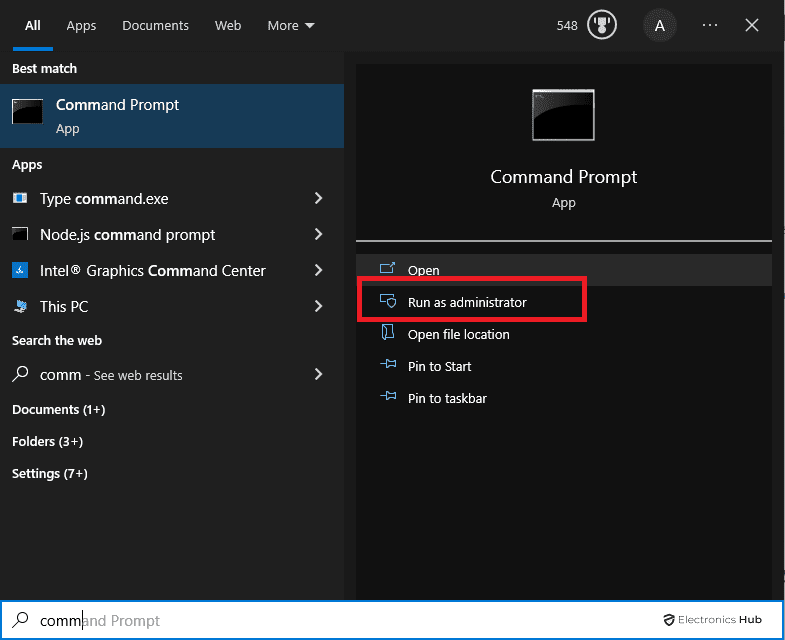Viewport: 785px width, 640px height.
Task: Click the Pin to Start pin icon
Action: pos(388,364)
